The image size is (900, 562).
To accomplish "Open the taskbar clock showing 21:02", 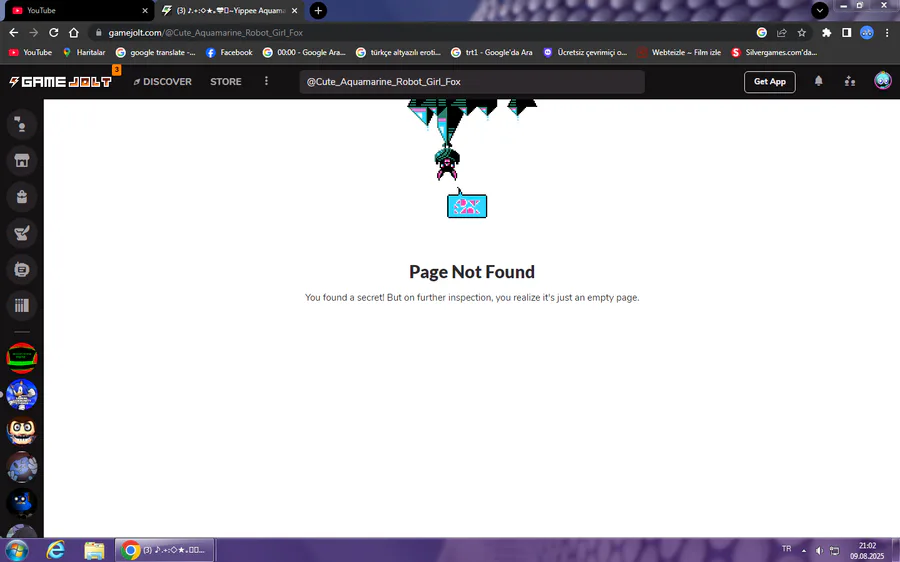I will 867,551.
